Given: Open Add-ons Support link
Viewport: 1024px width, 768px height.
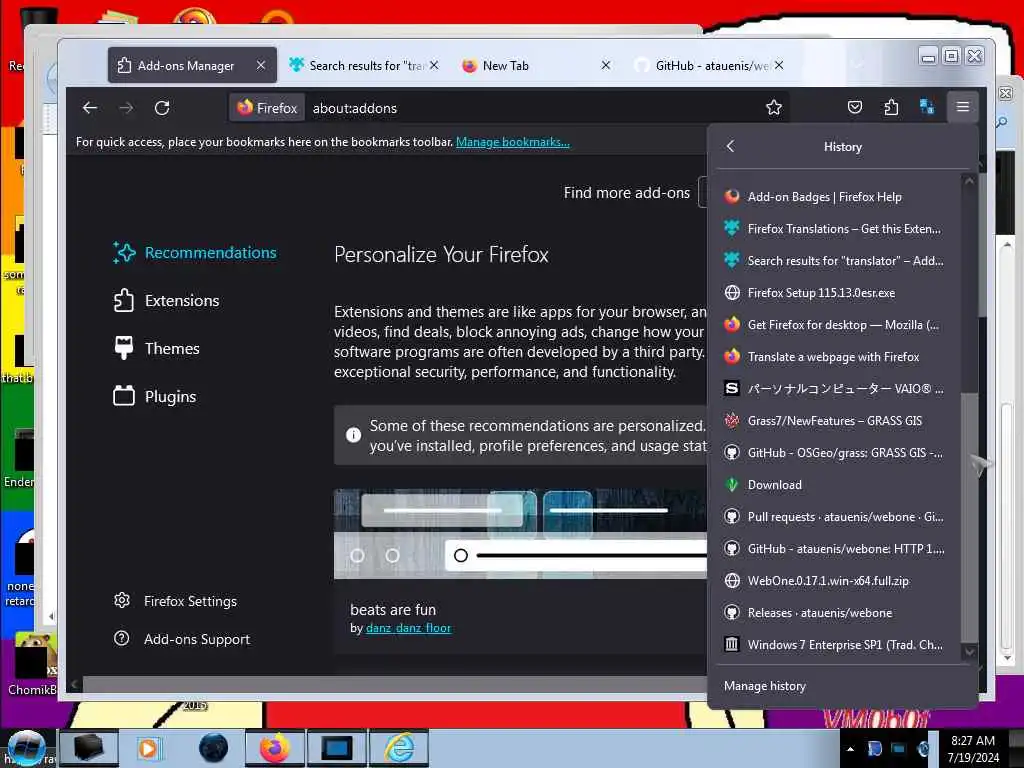Looking at the screenshot, I should pyautogui.click(x=182, y=639).
